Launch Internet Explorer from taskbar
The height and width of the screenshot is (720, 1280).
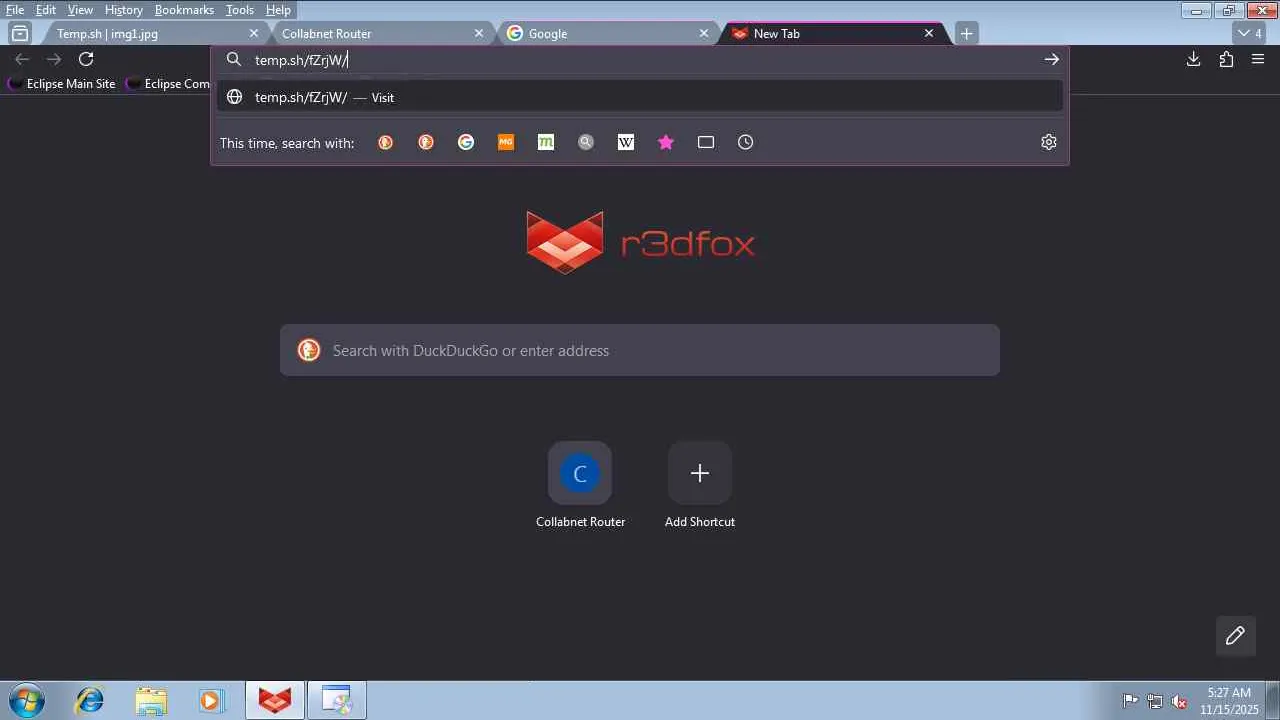pos(90,700)
